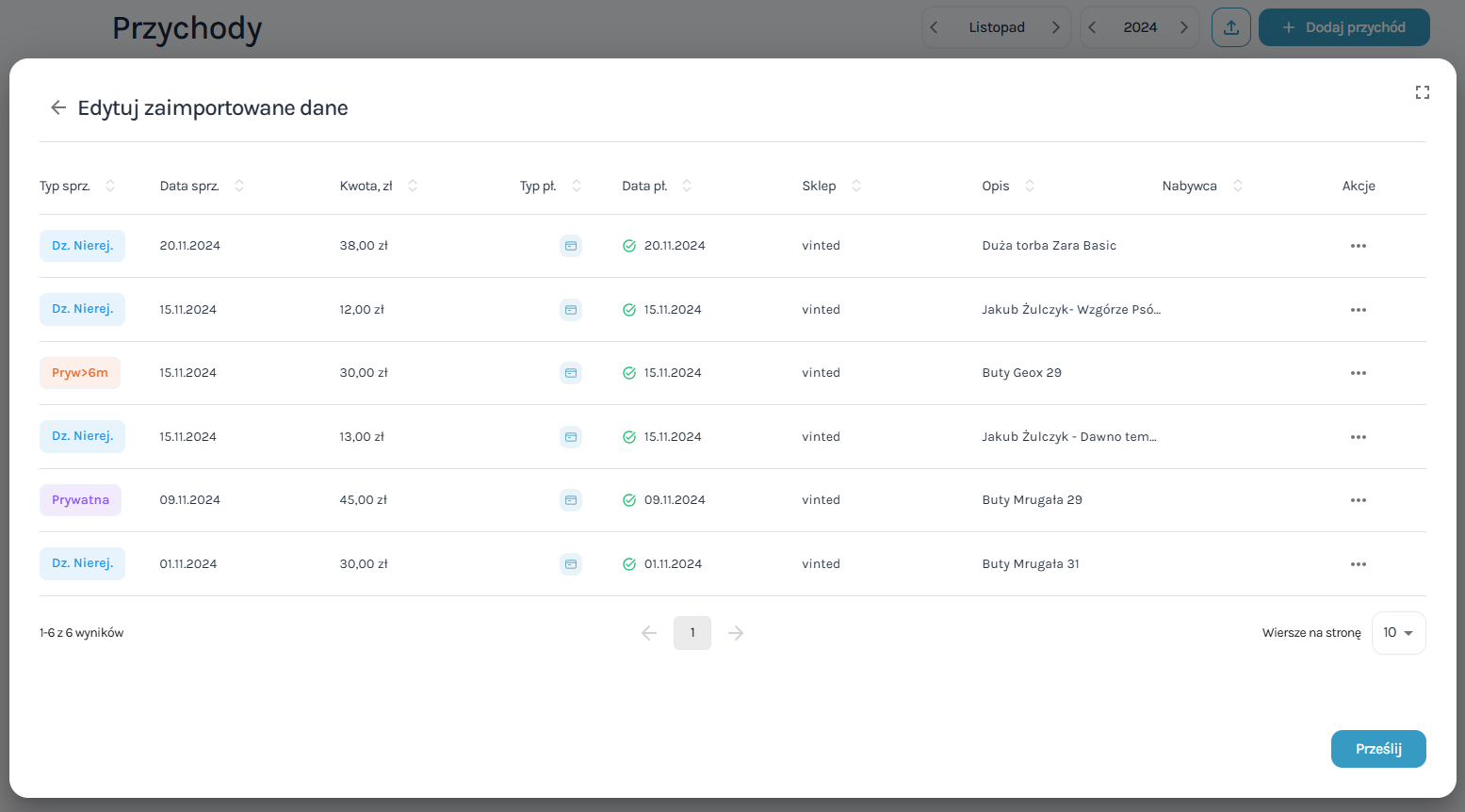Image resolution: width=1465 pixels, height=812 pixels.
Task: Open actions menu for Duża torba Zara Basic
Action: click(x=1358, y=246)
